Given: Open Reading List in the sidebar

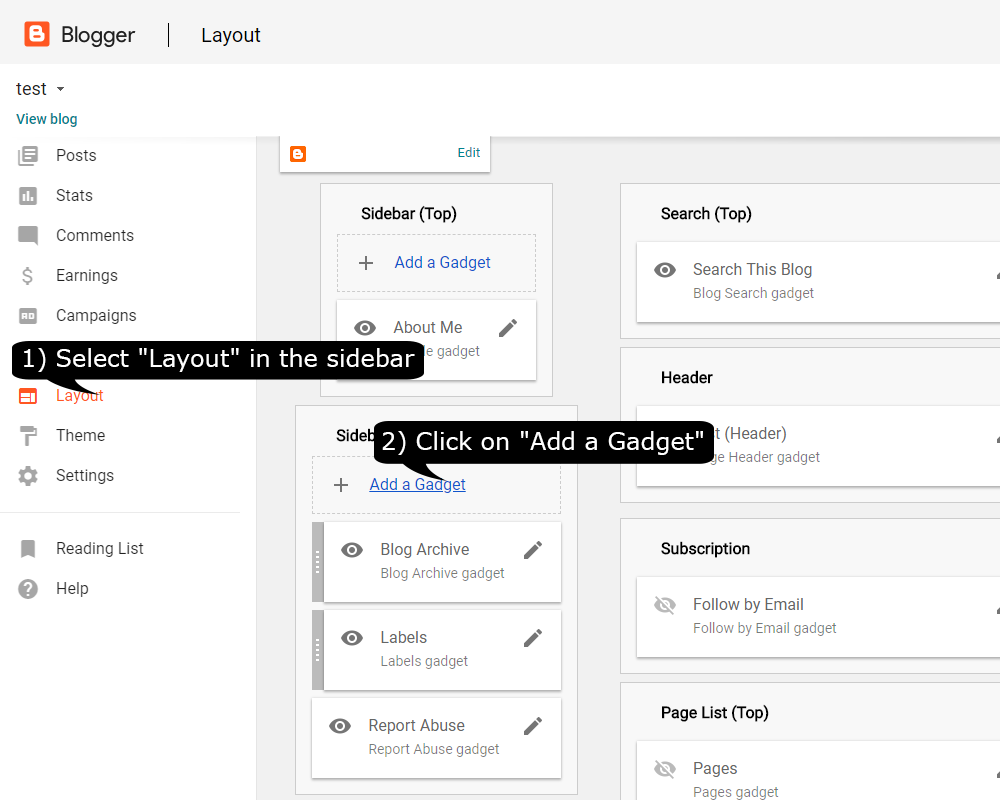Looking at the screenshot, I should (x=99, y=549).
